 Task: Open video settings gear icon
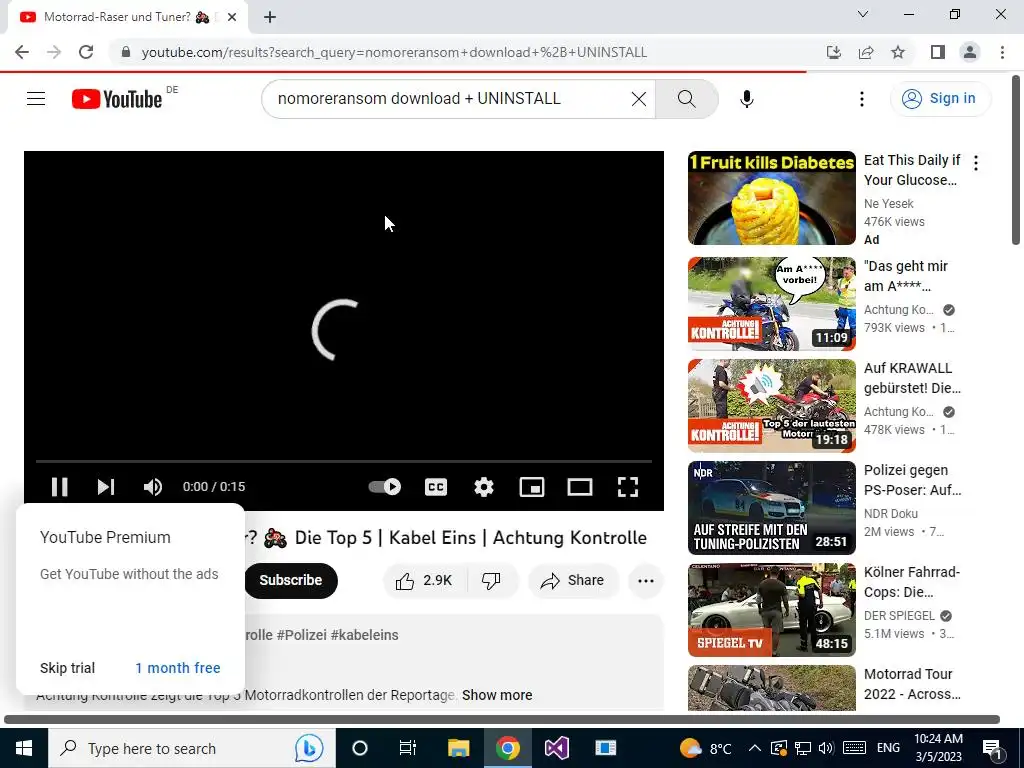point(484,487)
